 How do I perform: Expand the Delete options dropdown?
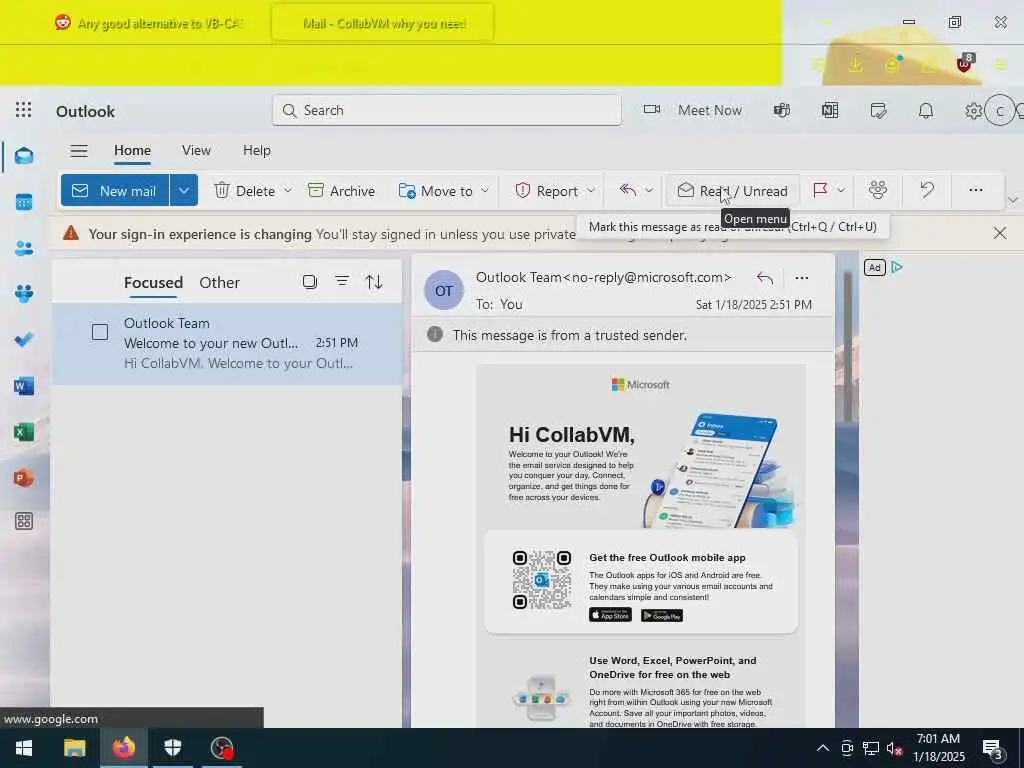tap(288, 191)
